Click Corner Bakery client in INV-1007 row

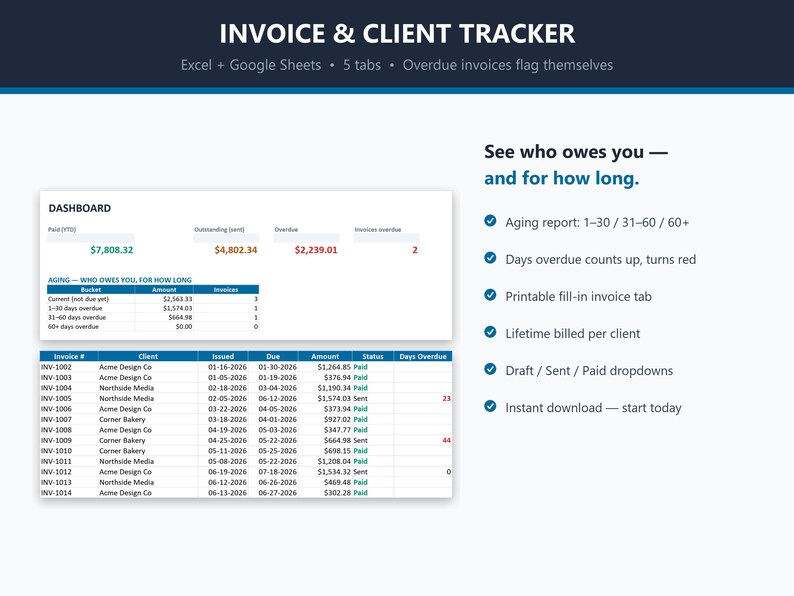click(122, 419)
